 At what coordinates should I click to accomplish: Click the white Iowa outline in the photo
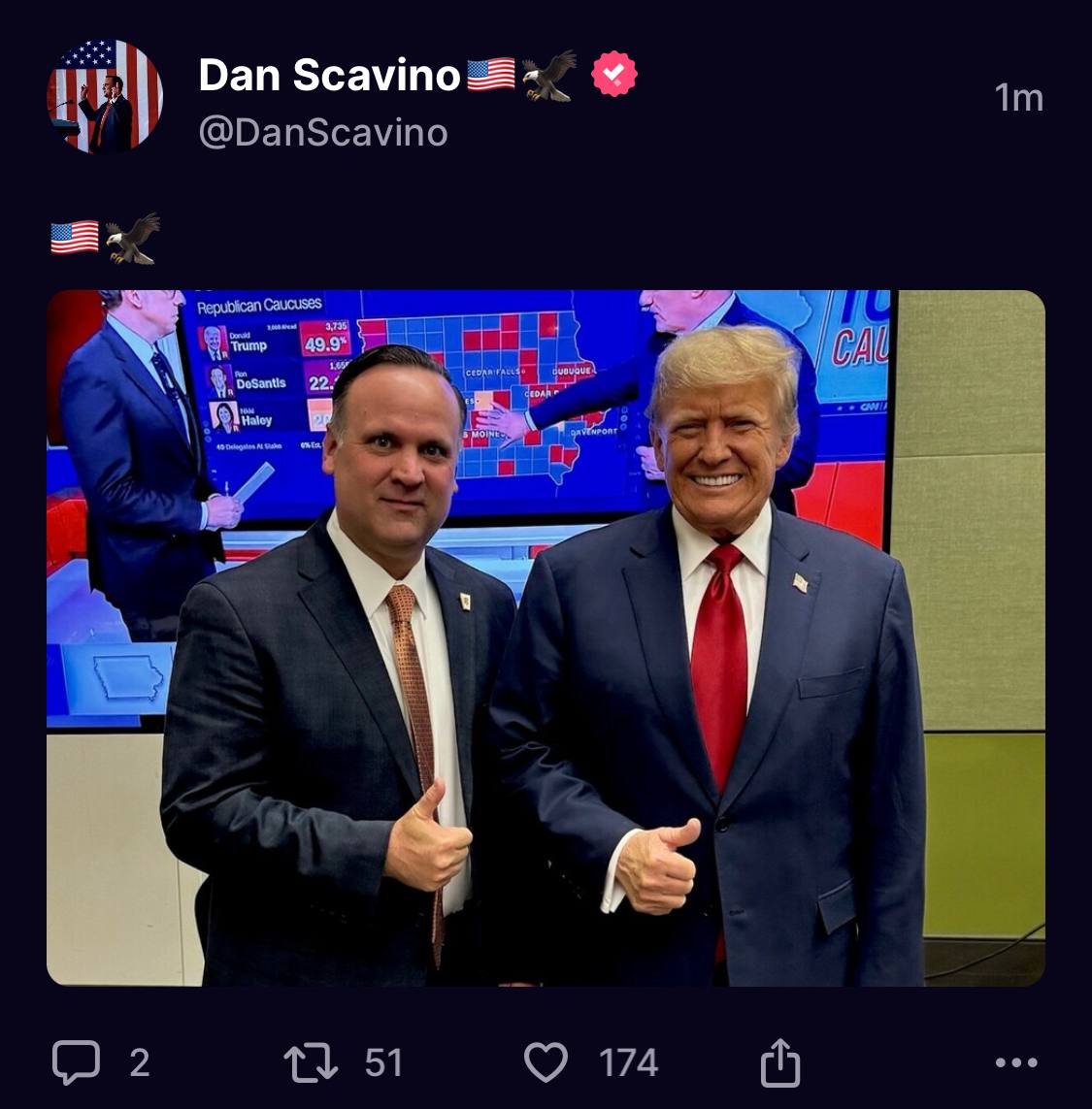(x=129, y=676)
